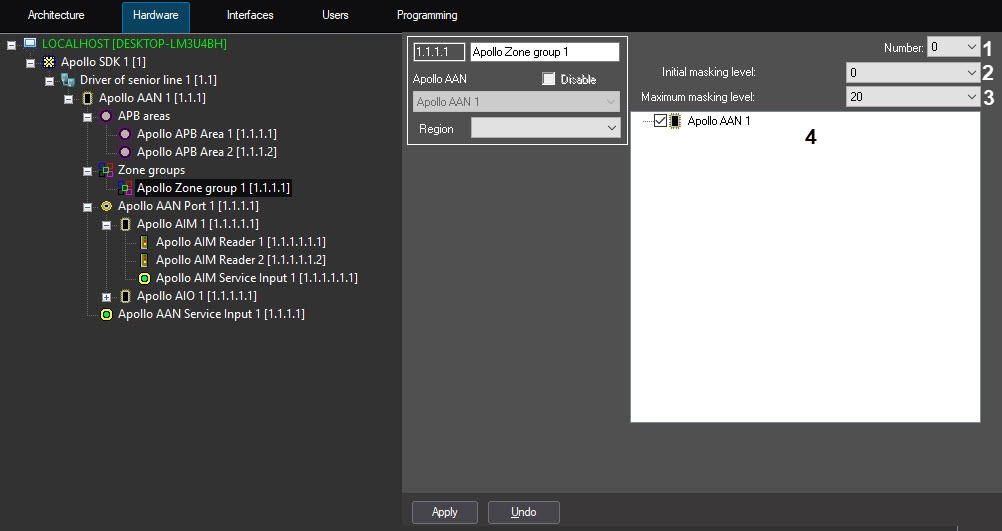Click the Driver of senior line 1 icon

point(68,80)
